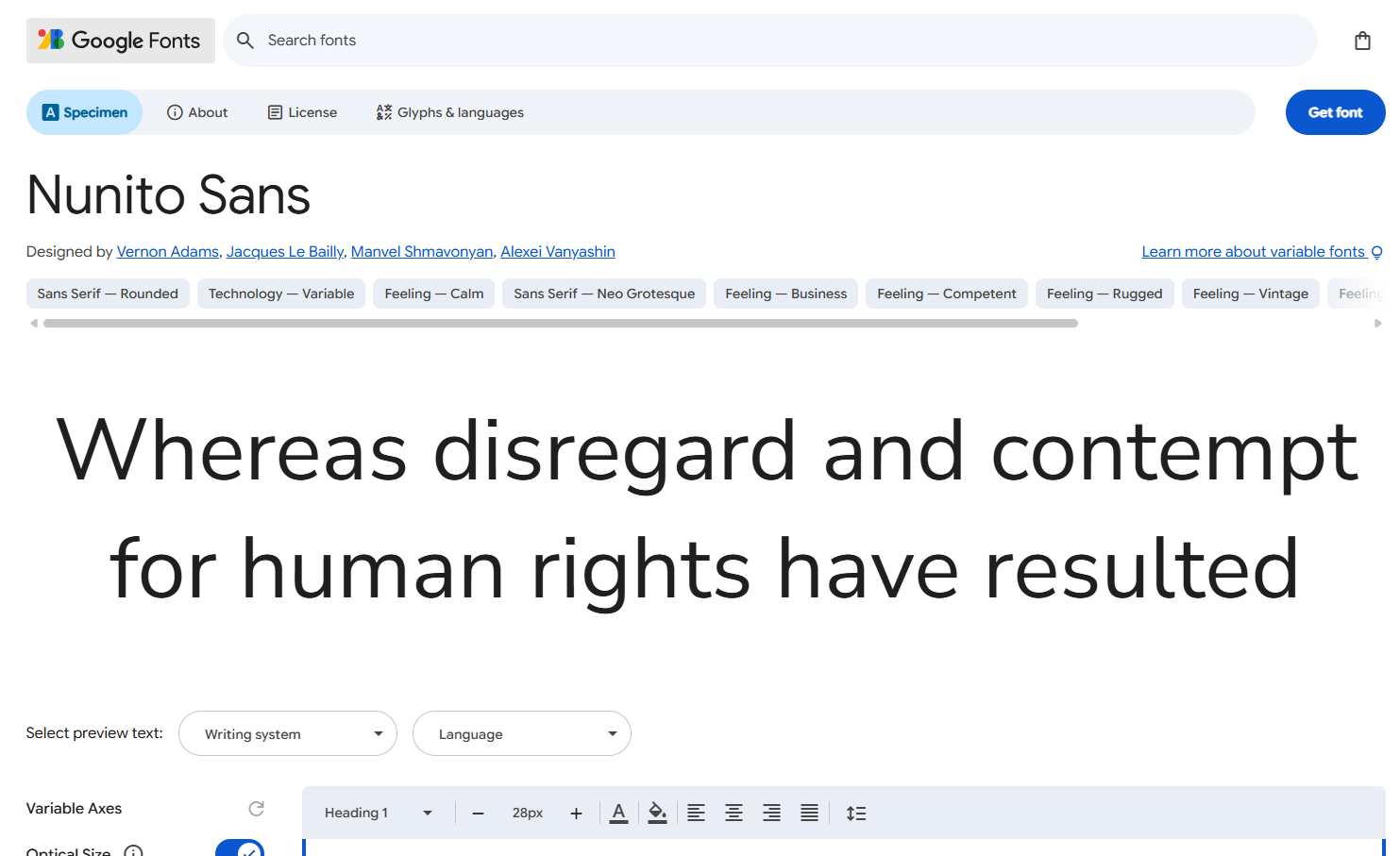Open the Language dropdown

522,733
